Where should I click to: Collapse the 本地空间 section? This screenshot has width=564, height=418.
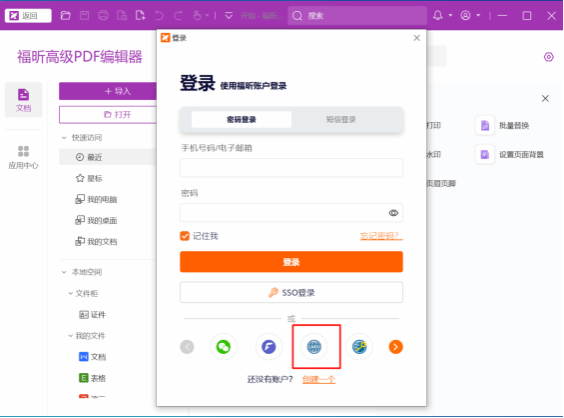click(x=64, y=272)
